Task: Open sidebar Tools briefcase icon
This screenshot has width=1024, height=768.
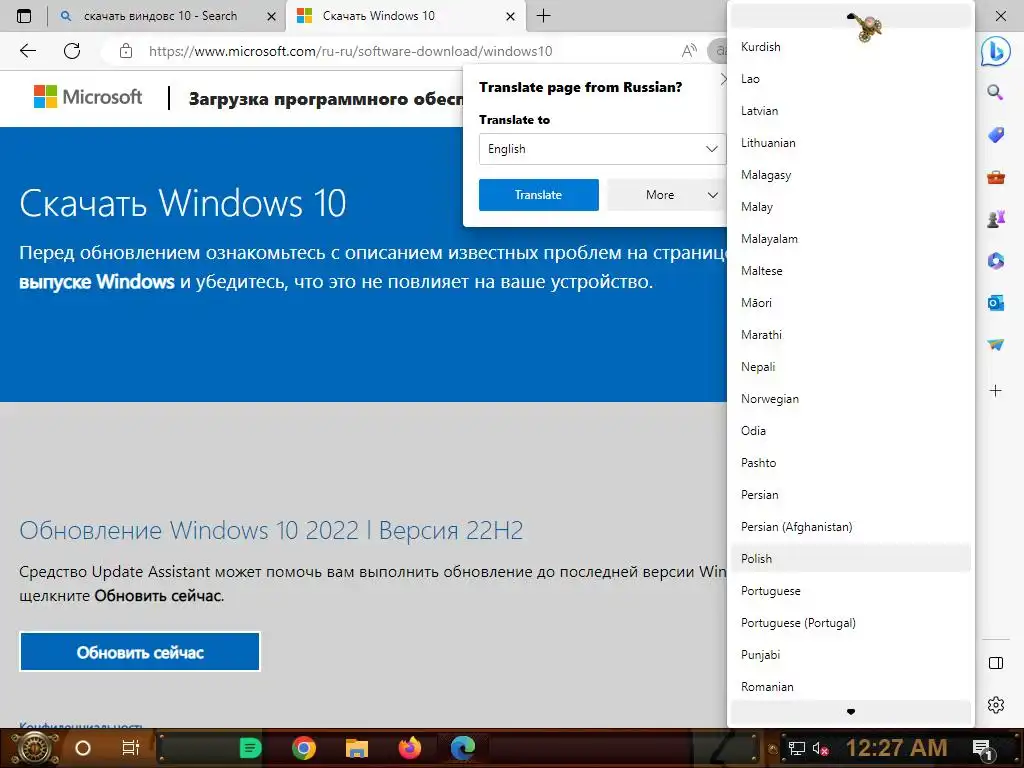Action: [995, 177]
